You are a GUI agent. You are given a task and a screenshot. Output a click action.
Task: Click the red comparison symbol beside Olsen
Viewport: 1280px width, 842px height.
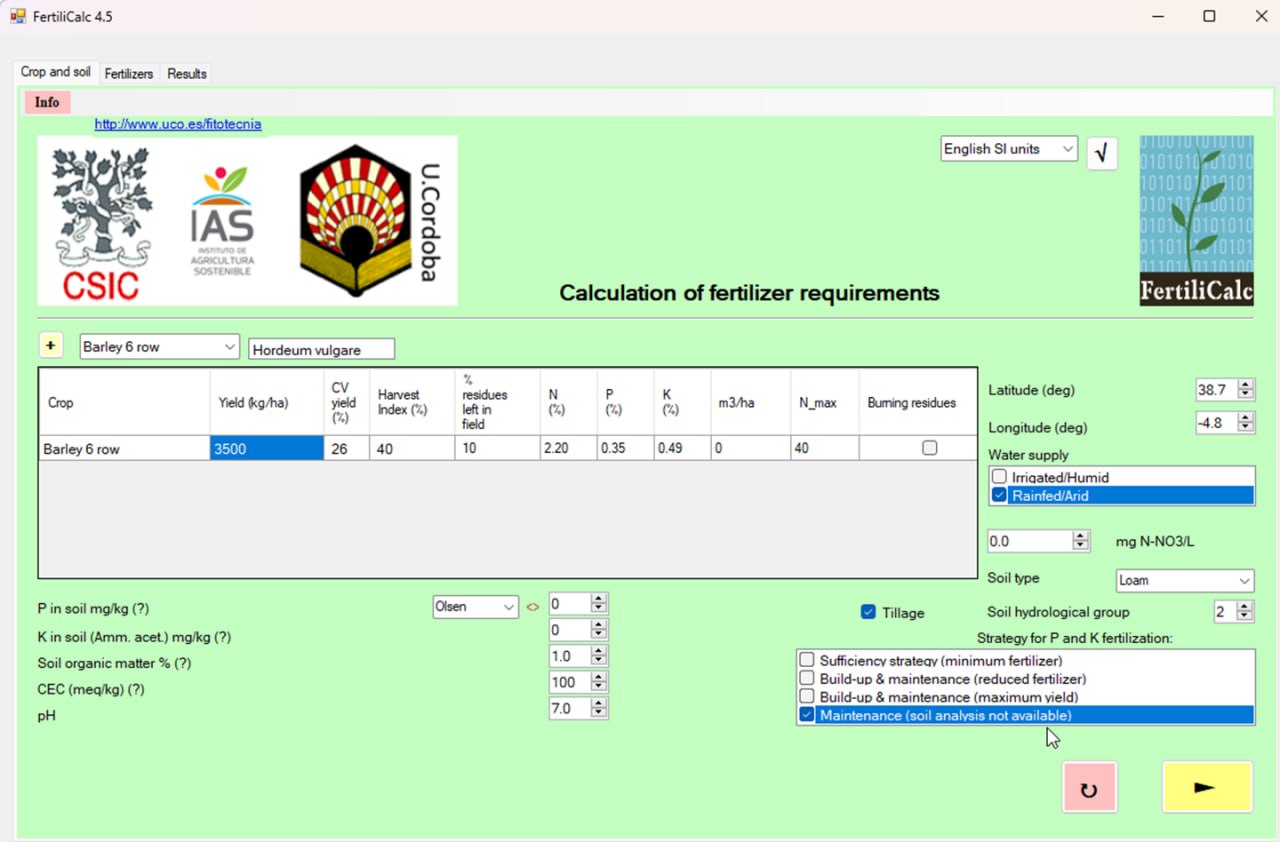pyautogui.click(x=533, y=606)
